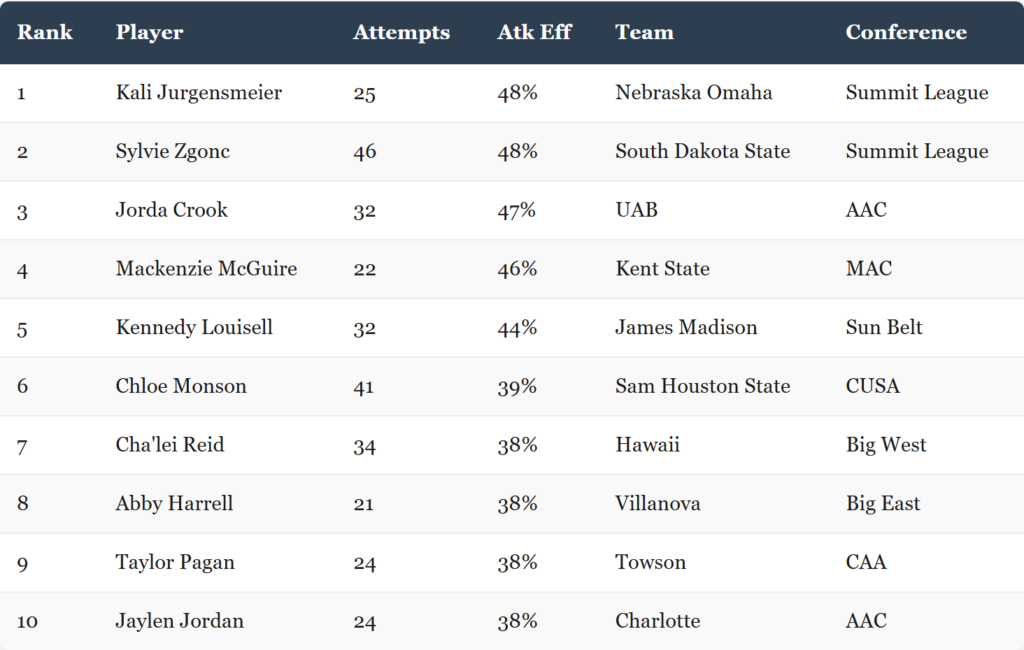Click the Towson team cell
The height and width of the screenshot is (650, 1024).
[x=650, y=562]
